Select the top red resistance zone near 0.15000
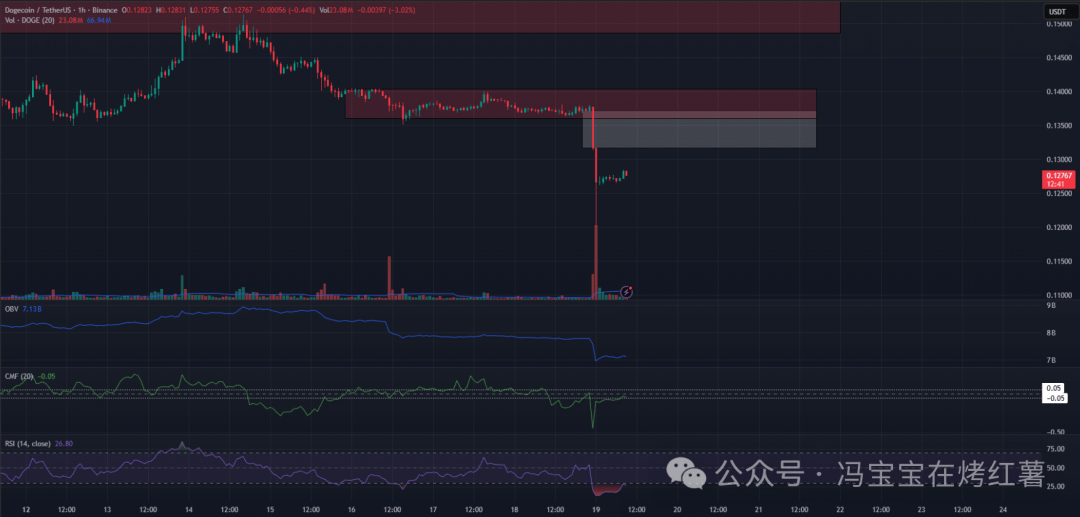 click(420, 17)
